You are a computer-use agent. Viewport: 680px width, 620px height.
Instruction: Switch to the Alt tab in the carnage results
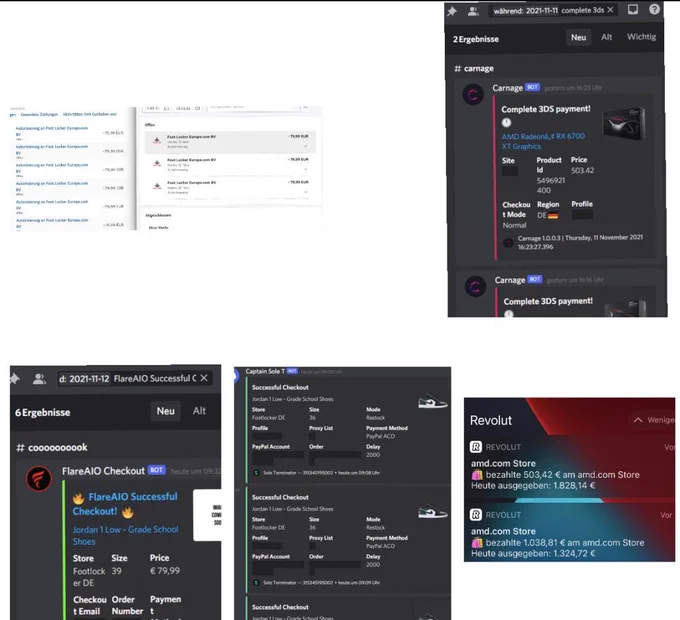pos(606,37)
